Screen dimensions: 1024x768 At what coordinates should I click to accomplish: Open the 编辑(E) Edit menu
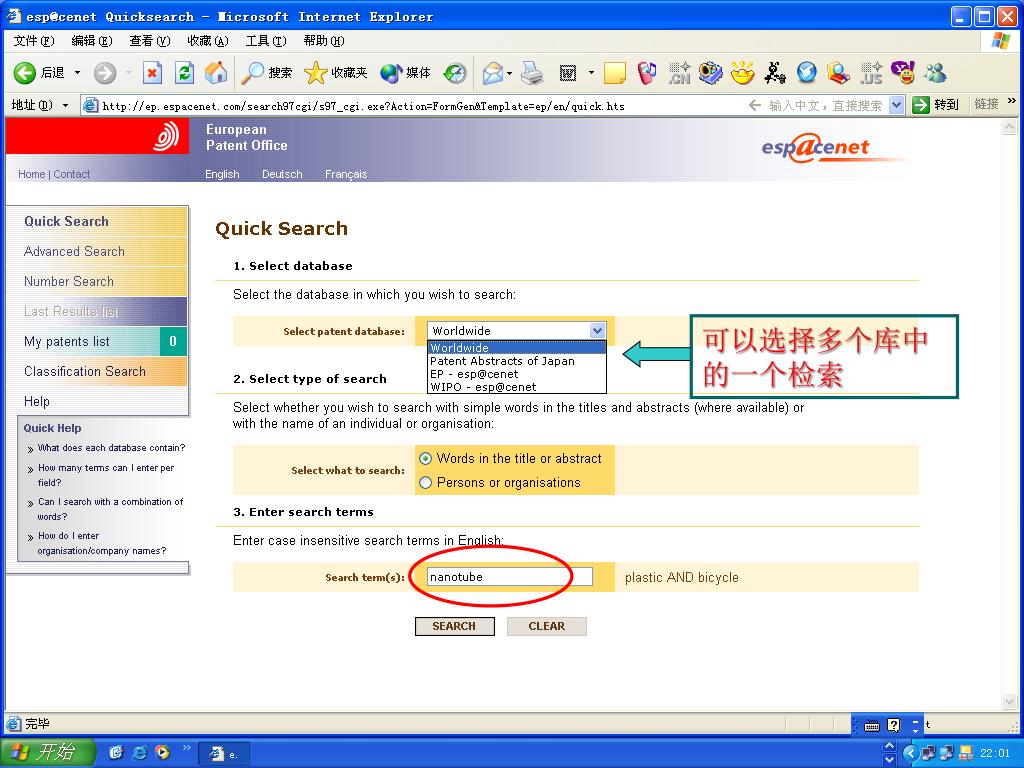(x=92, y=40)
